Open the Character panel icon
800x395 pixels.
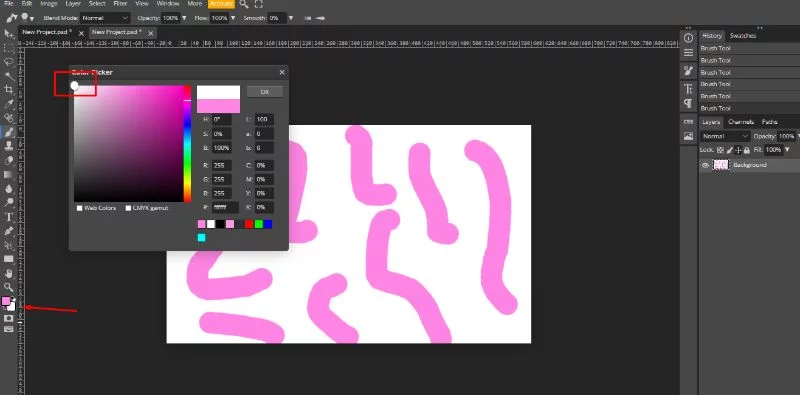688,89
